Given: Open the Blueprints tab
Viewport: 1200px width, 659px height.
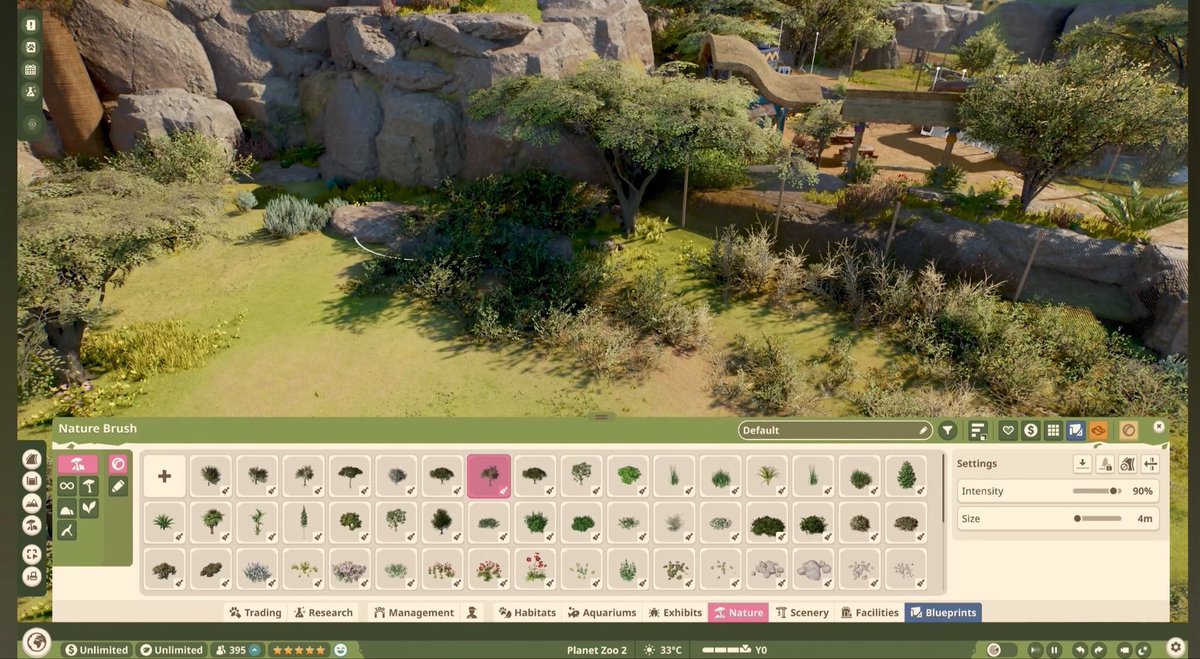Looking at the screenshot, I should pos(943,613).
